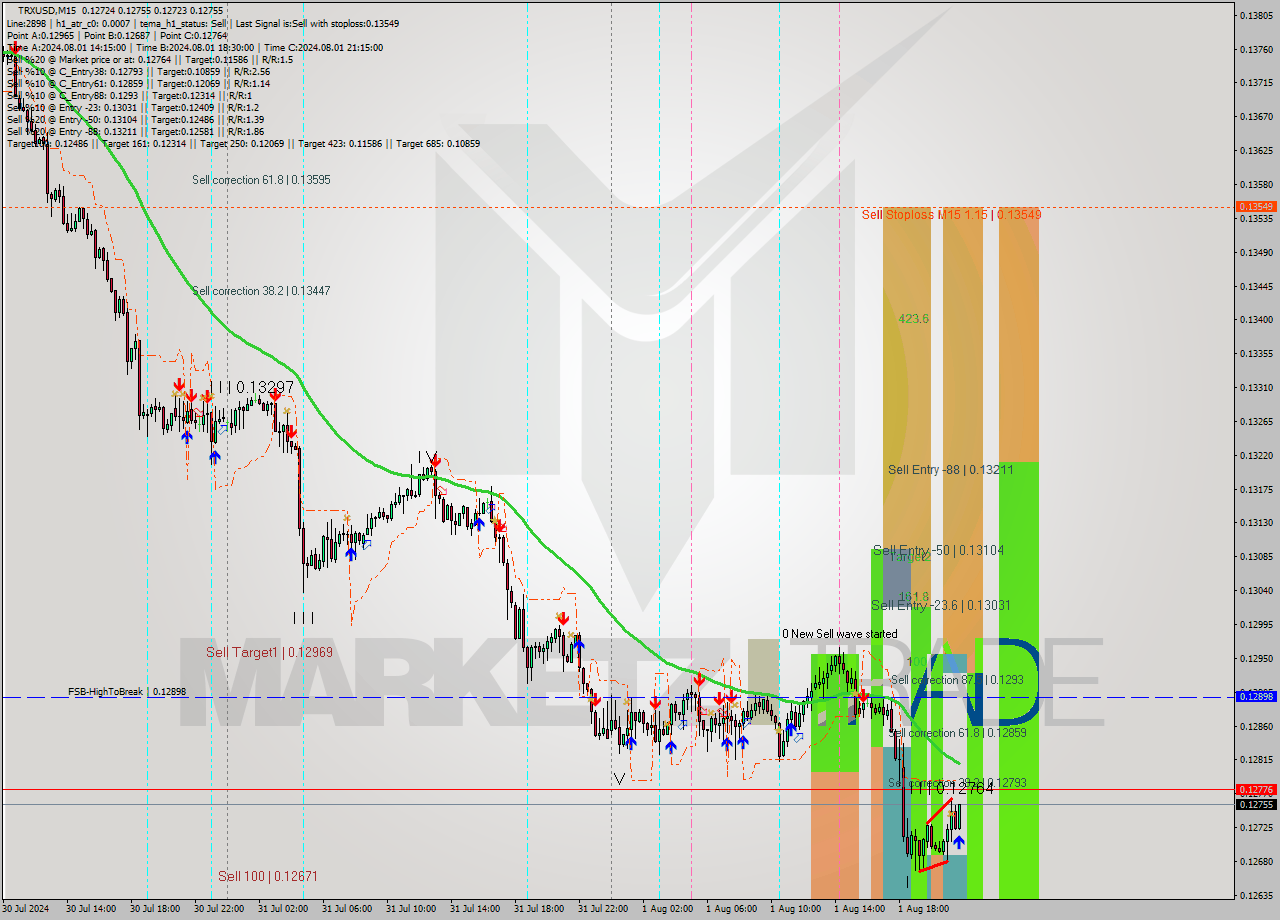
Task: Select the 'Sell correction 87.5 | 0.1293' label
Action: [x=956, y=680]
